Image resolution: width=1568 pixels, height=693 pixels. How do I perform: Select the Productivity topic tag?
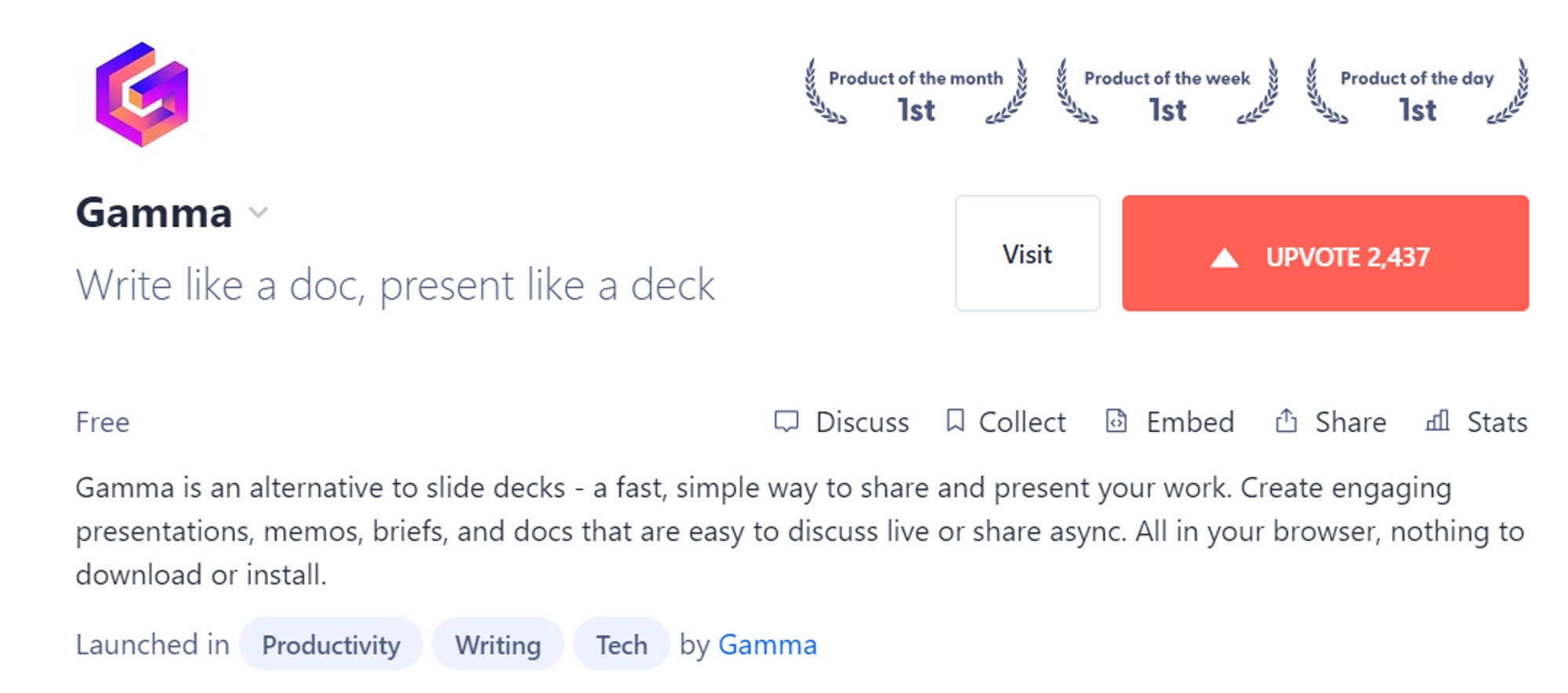331,644
